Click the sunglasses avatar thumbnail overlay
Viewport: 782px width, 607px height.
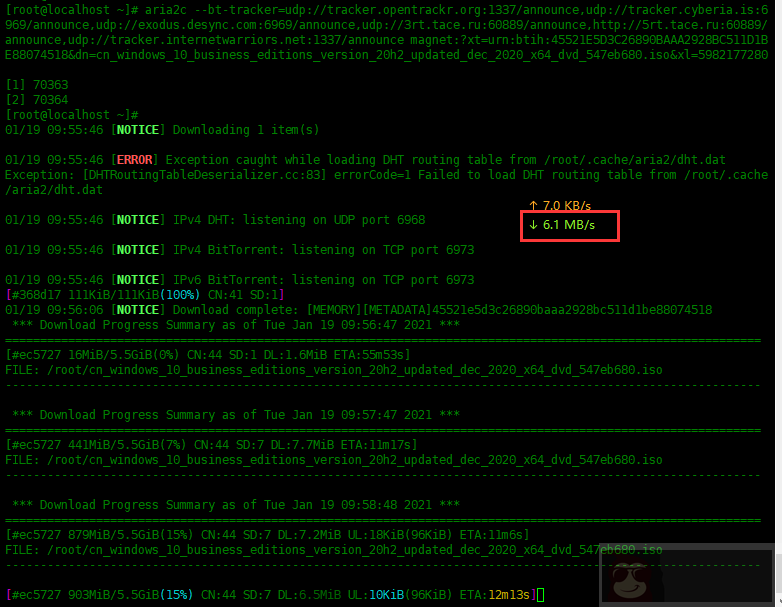(x=687, y=574)
